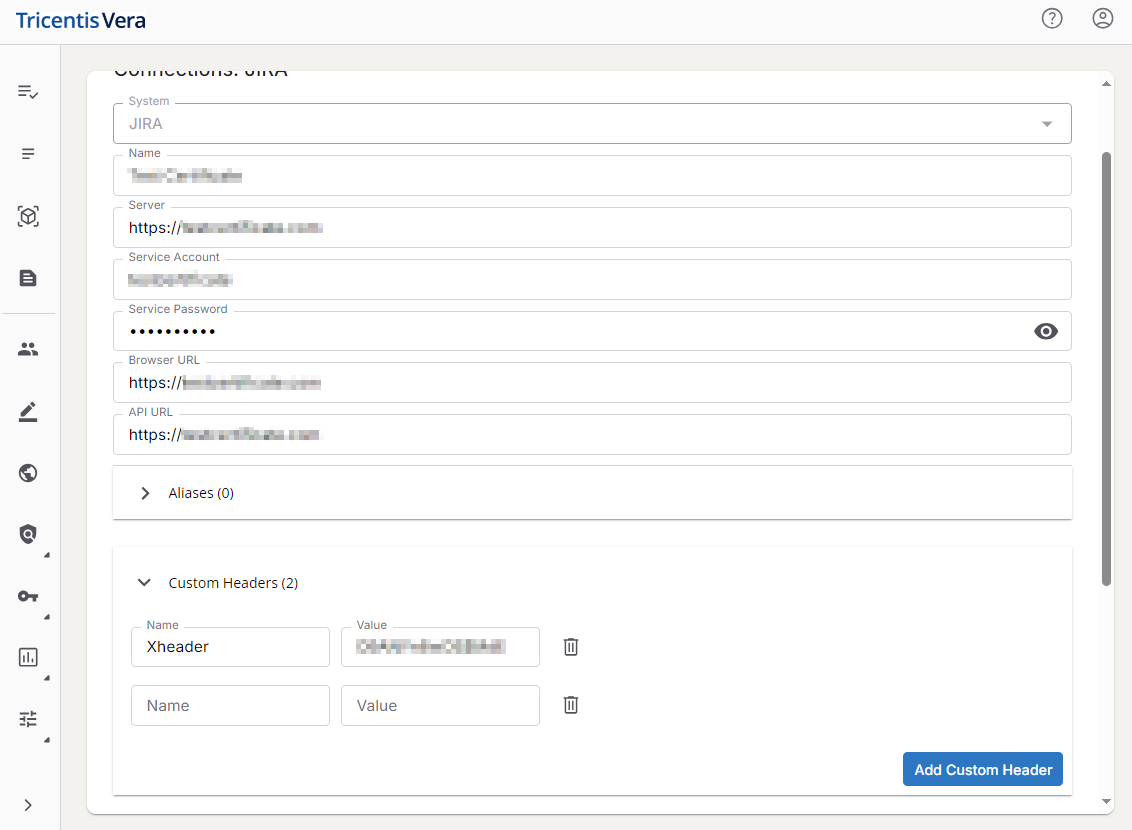This screenshot has width=1132, height=830.
Task: Click the globe icon in sidebar
Action: [x=28, y=473]
